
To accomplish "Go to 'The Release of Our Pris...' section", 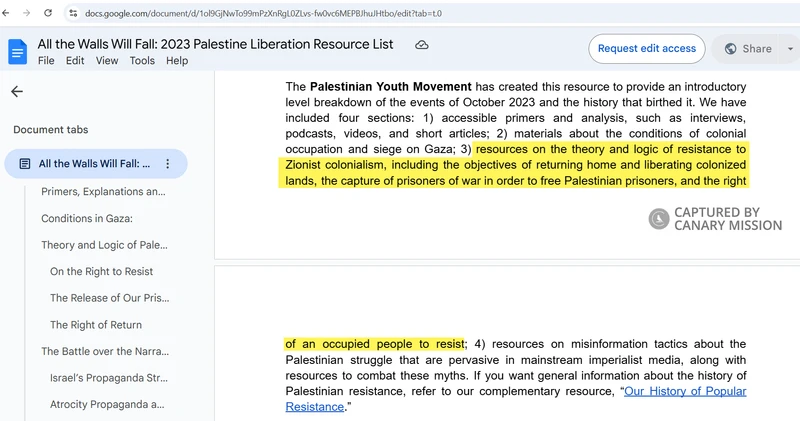I will 110,298.
